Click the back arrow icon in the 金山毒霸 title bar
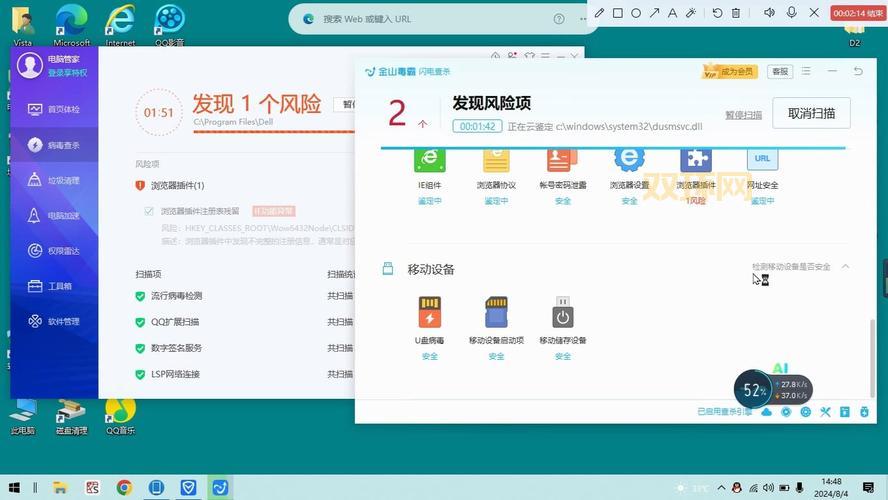Viewport: 888px width, 500px height. 858,71
